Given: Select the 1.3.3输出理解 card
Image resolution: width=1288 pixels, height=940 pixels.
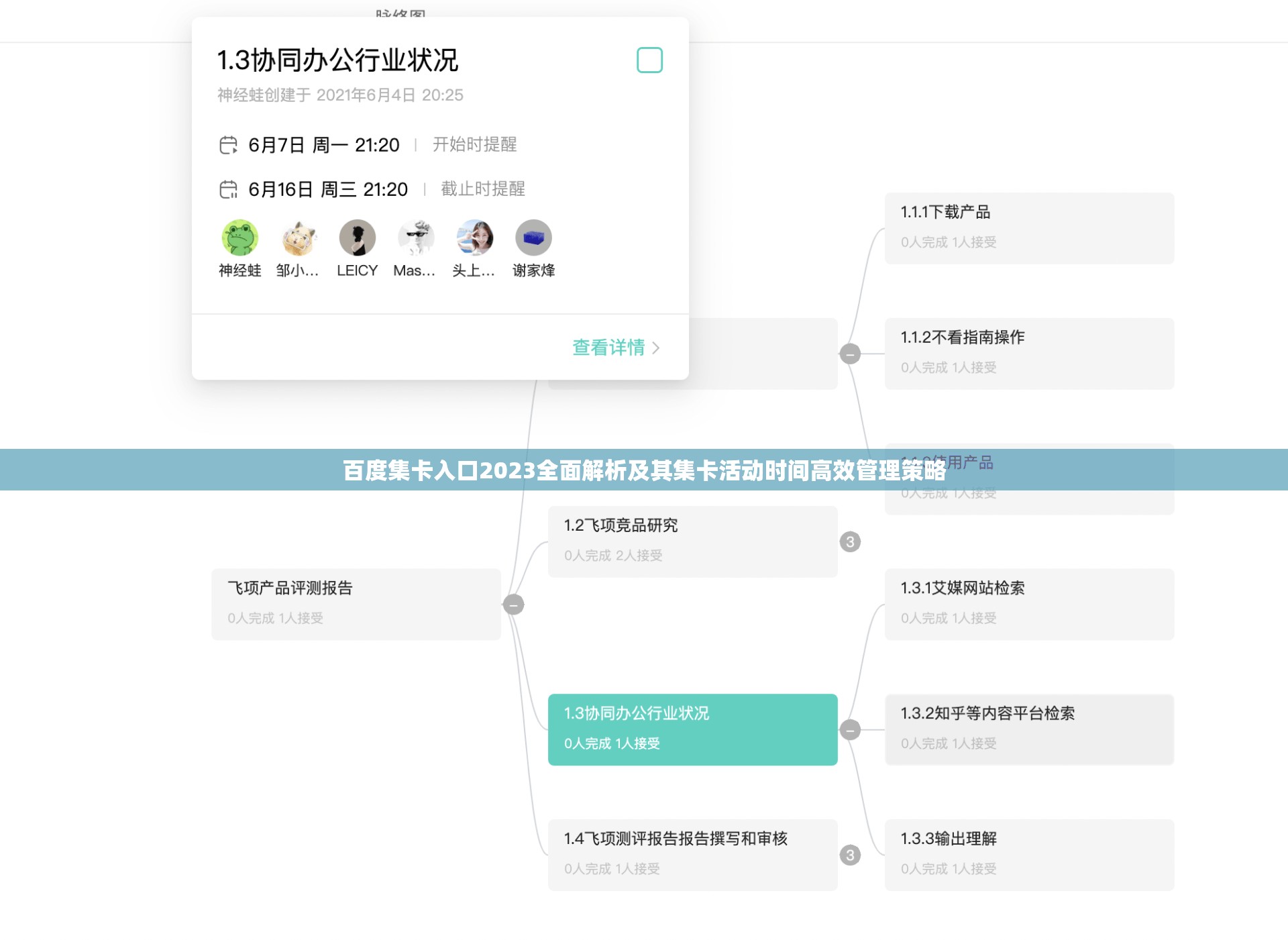Looking at the screenshot, I should coord(1030,855).
